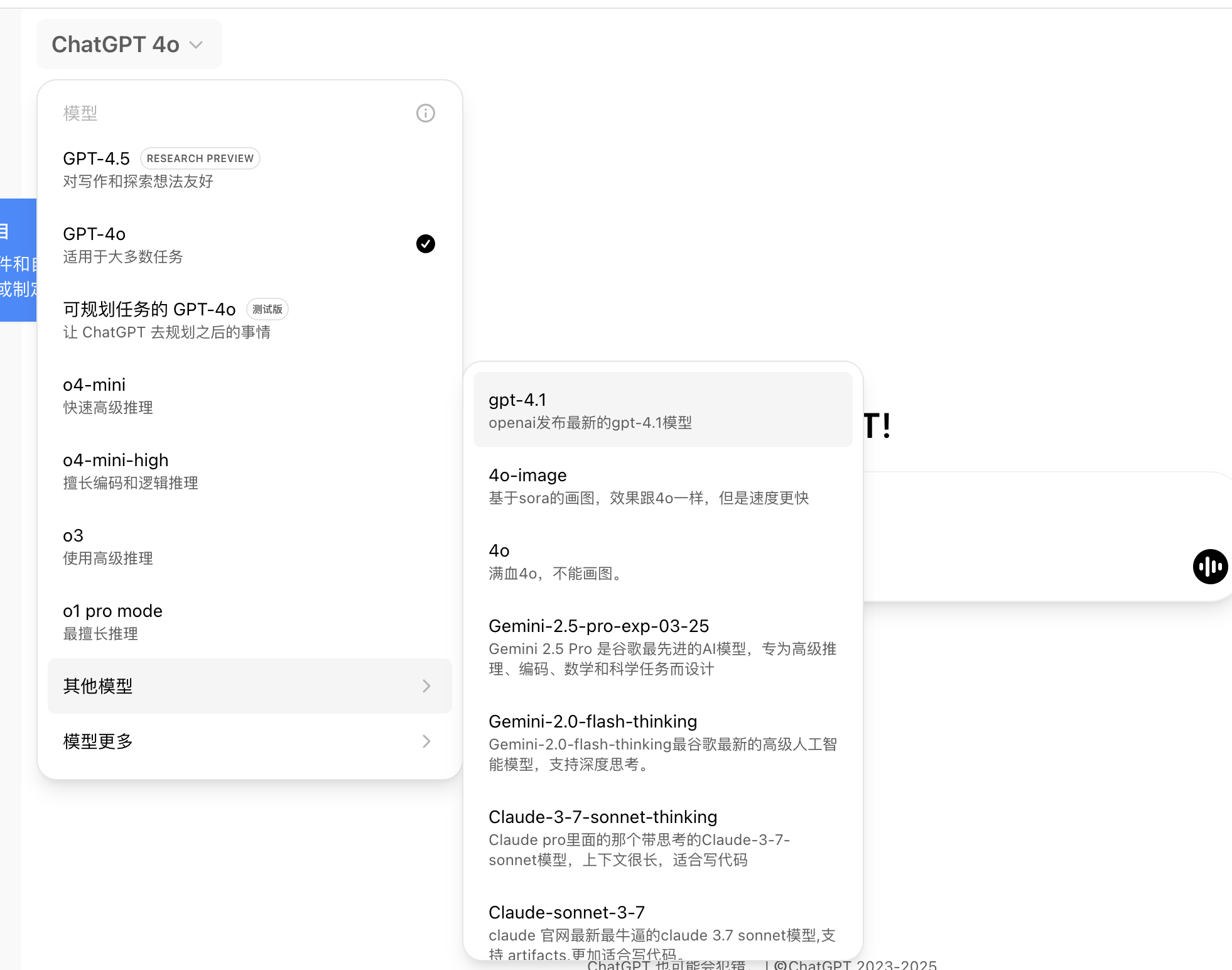Select the 4o-image model

click(663, 486)
